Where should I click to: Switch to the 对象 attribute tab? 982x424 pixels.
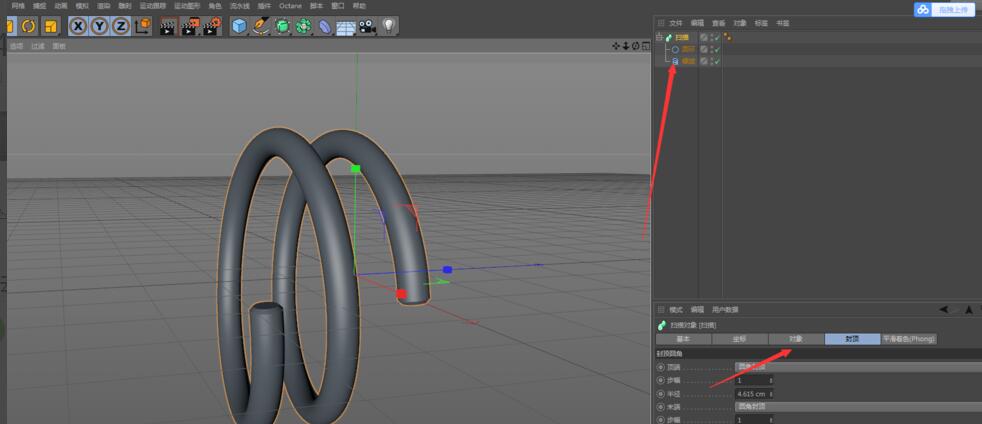[x=795, y=339]
